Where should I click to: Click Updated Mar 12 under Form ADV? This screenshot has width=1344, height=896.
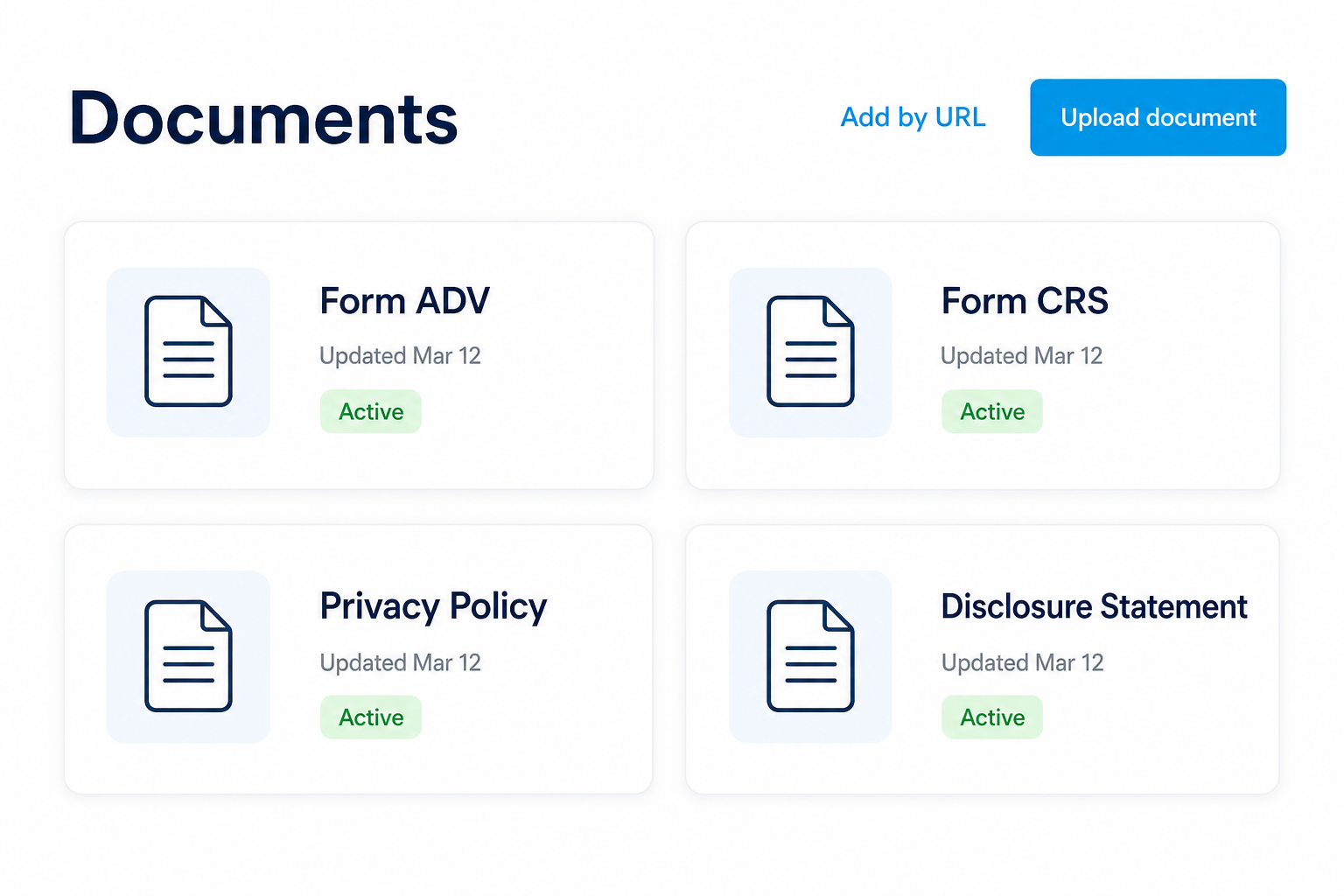(x=400, y=356)
